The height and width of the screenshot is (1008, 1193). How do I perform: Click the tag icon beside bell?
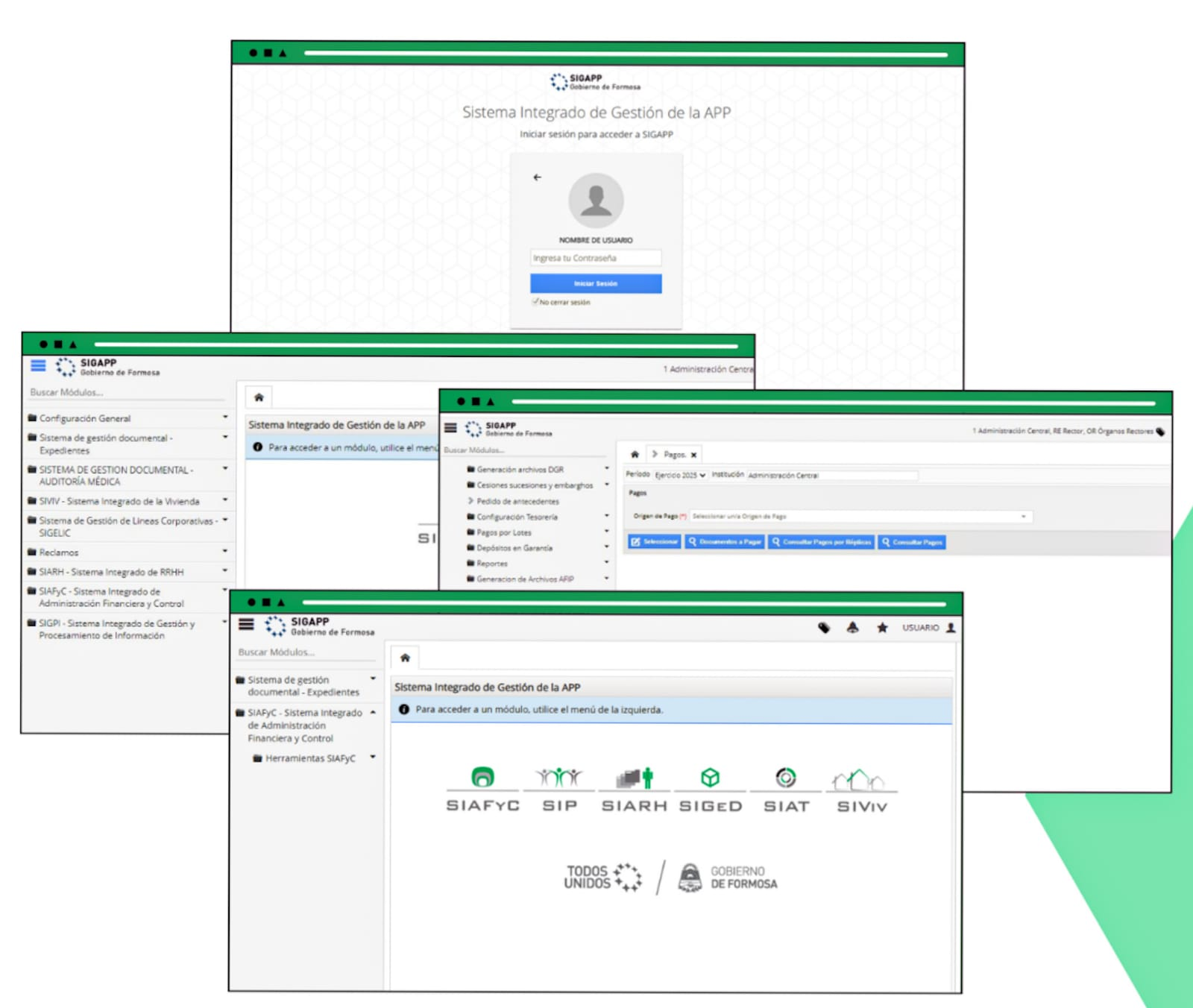tap(824, 628)
